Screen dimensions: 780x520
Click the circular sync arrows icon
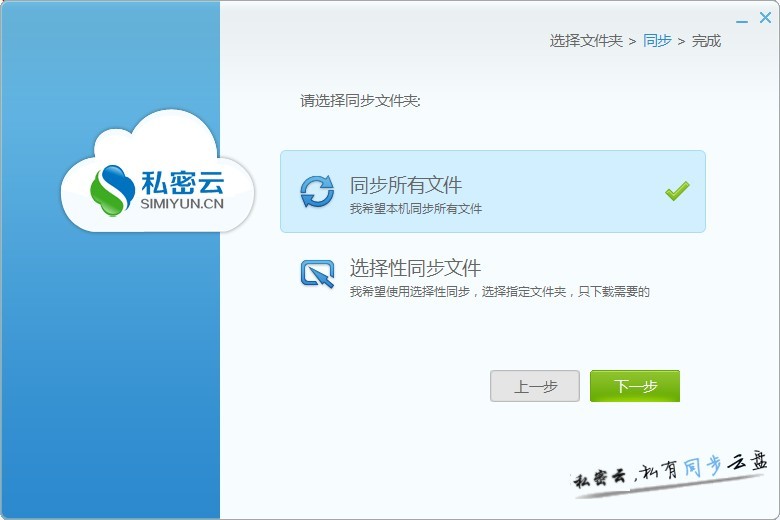[317, 190]
